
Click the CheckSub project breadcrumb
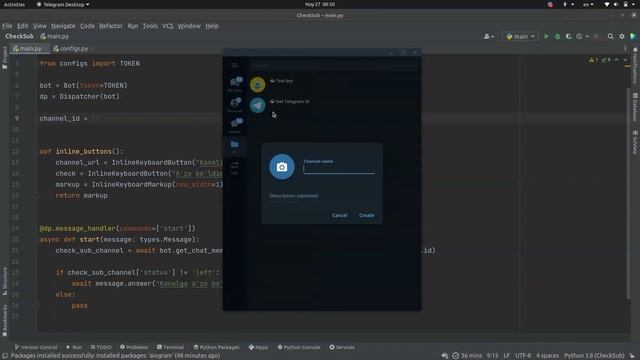pyautogui.click(x=19, y=36)
